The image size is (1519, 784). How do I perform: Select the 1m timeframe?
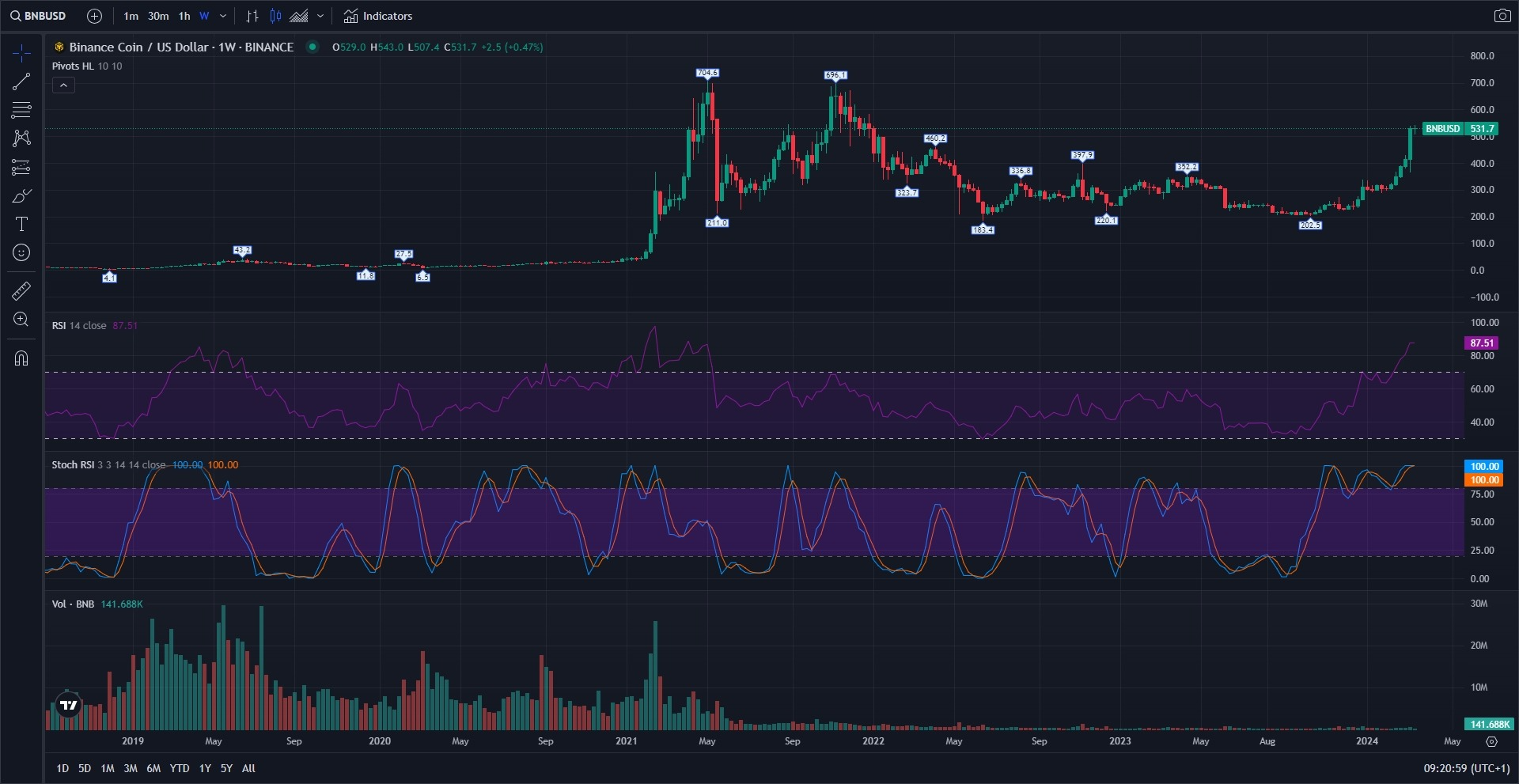[131, 16]
